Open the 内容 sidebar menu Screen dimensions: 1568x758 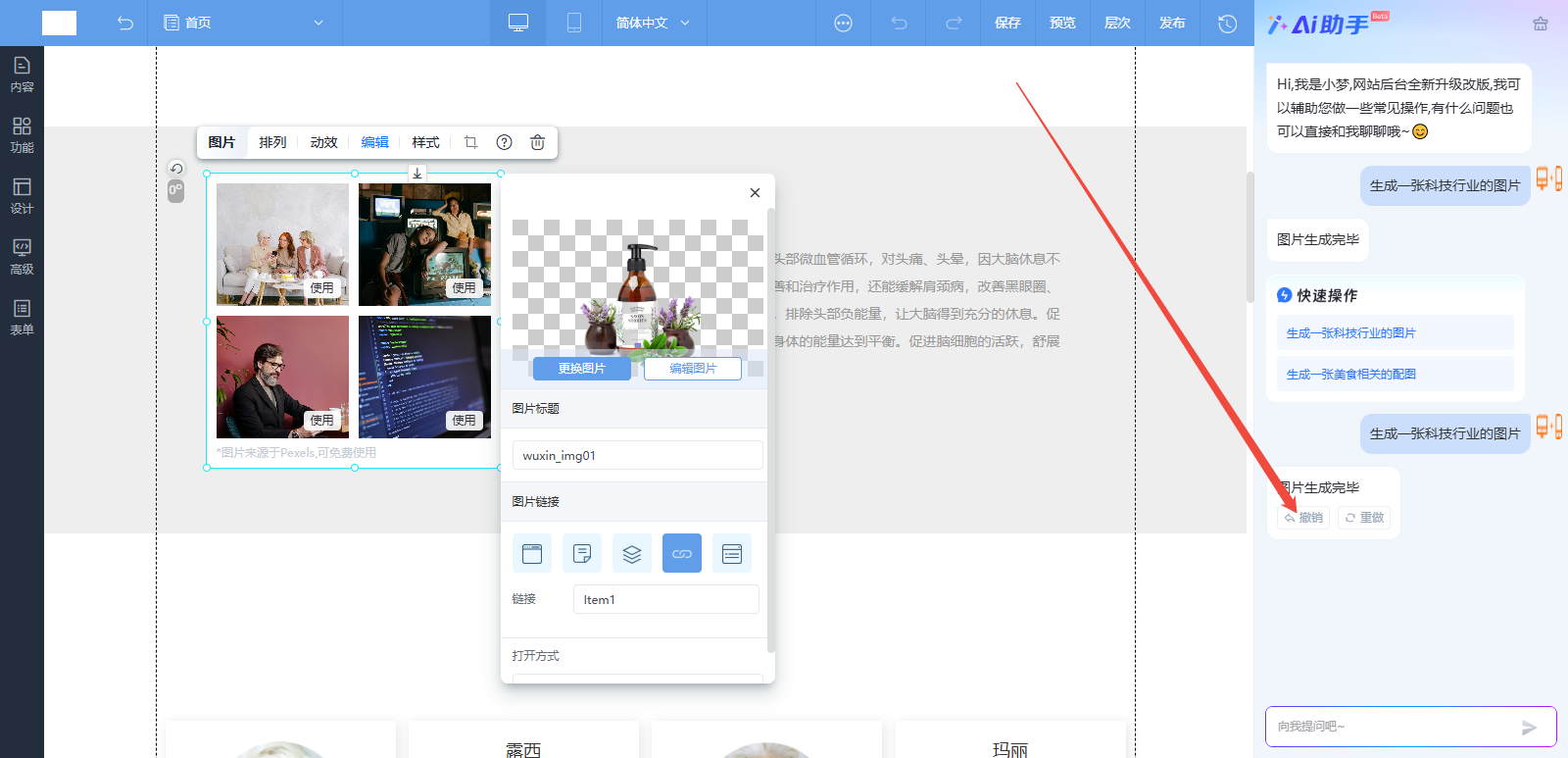tap(22, 76)
